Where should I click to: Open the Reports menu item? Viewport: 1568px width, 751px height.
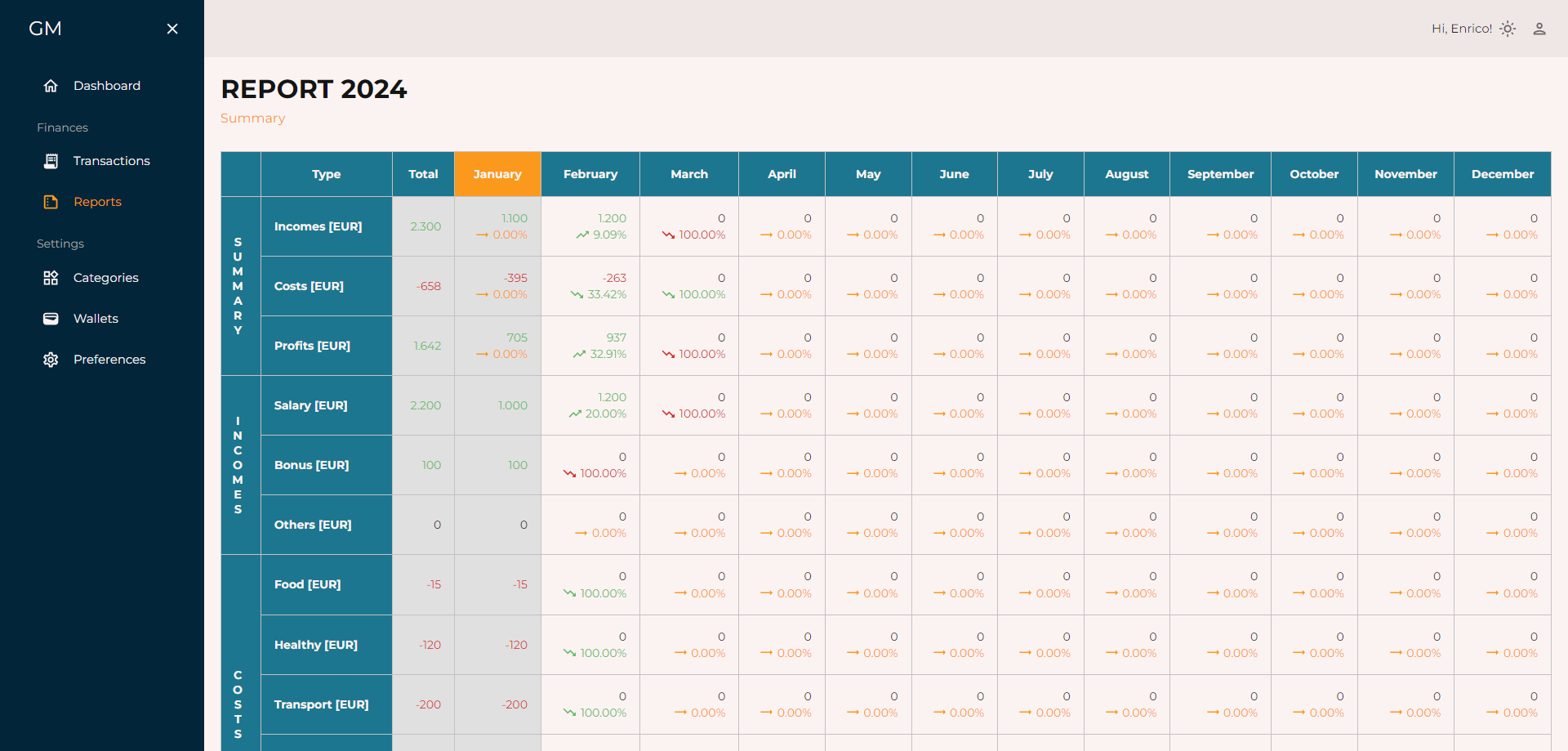coord(98,201)
